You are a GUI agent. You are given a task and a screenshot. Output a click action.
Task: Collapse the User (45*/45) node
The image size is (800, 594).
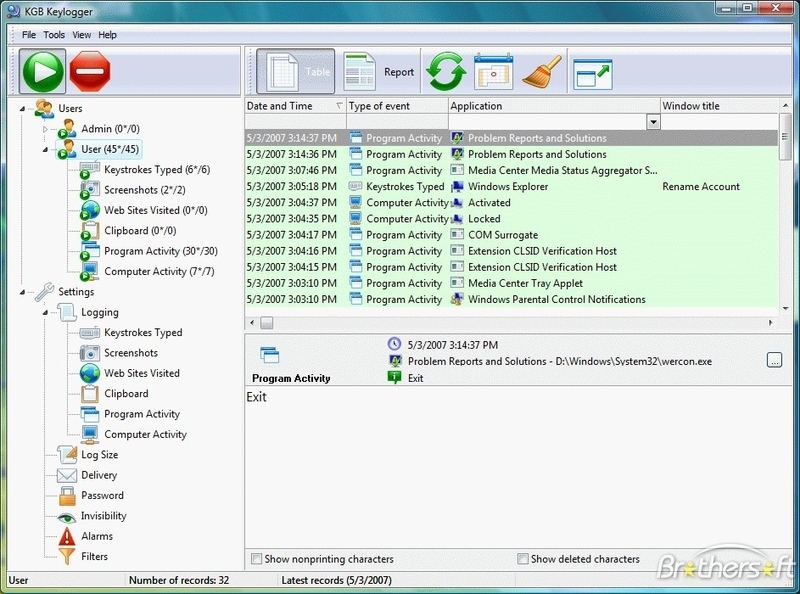click(x=45, y=150)
